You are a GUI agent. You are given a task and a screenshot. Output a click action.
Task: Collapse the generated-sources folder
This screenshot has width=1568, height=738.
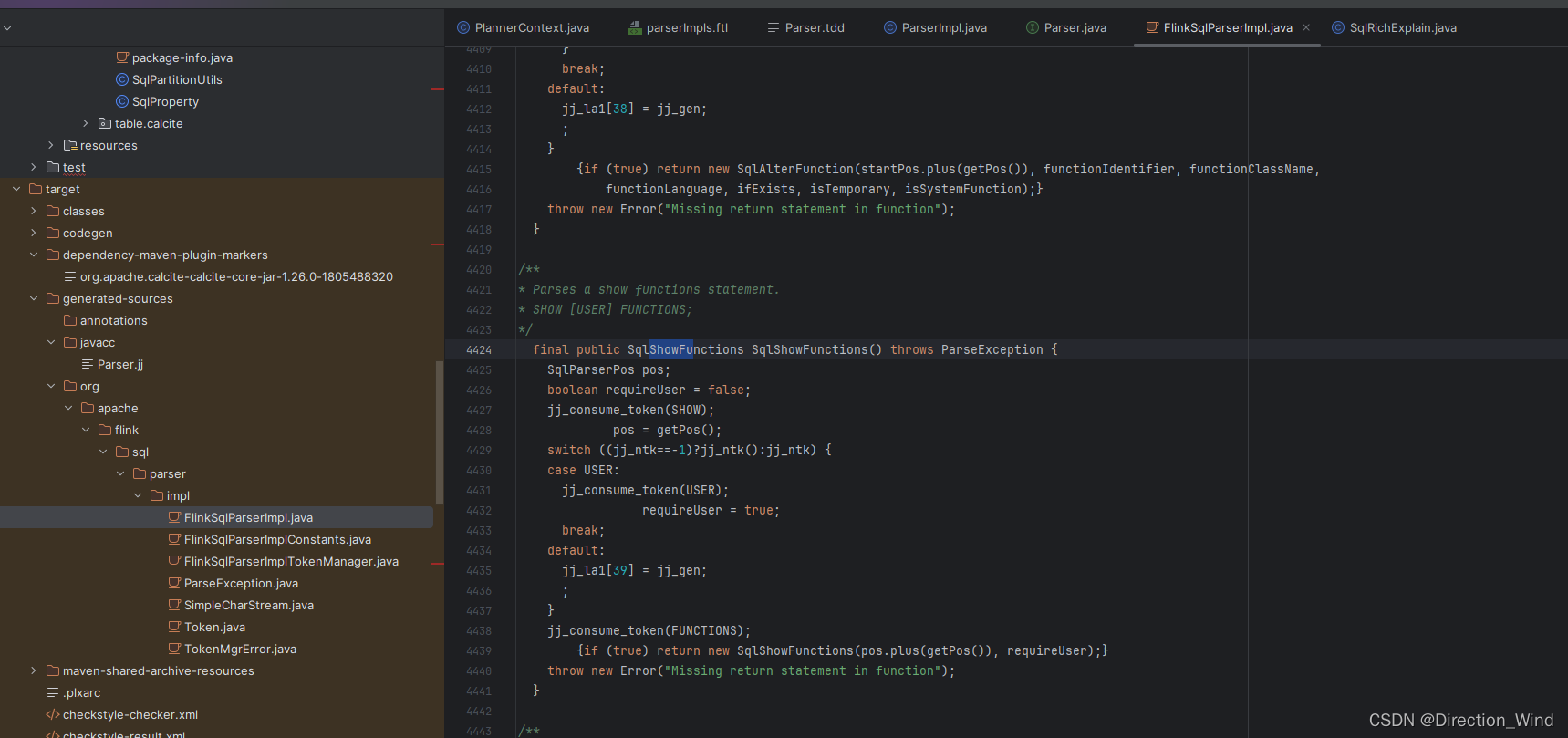(34, 298)
